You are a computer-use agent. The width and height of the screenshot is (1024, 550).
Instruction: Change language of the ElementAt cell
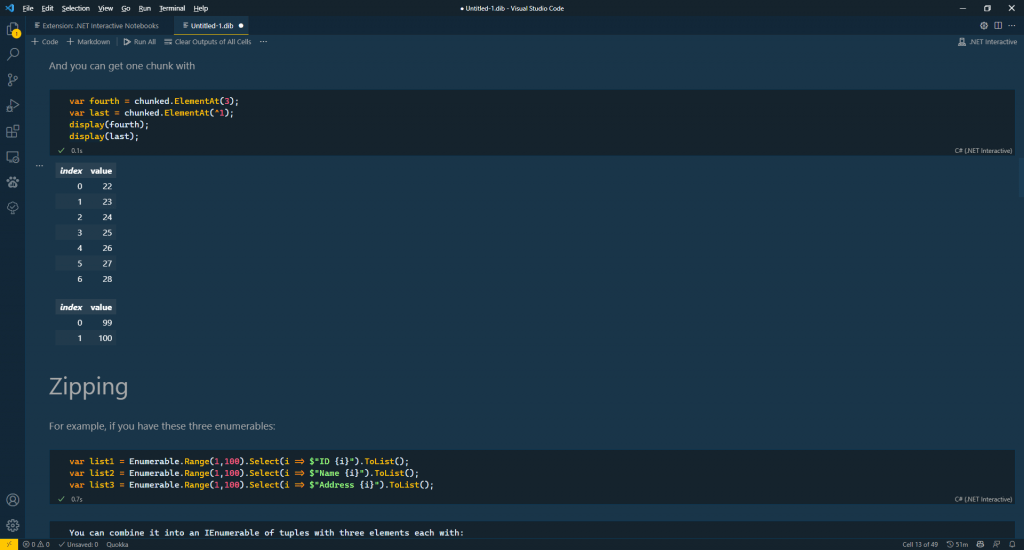[x=983, y=151]
